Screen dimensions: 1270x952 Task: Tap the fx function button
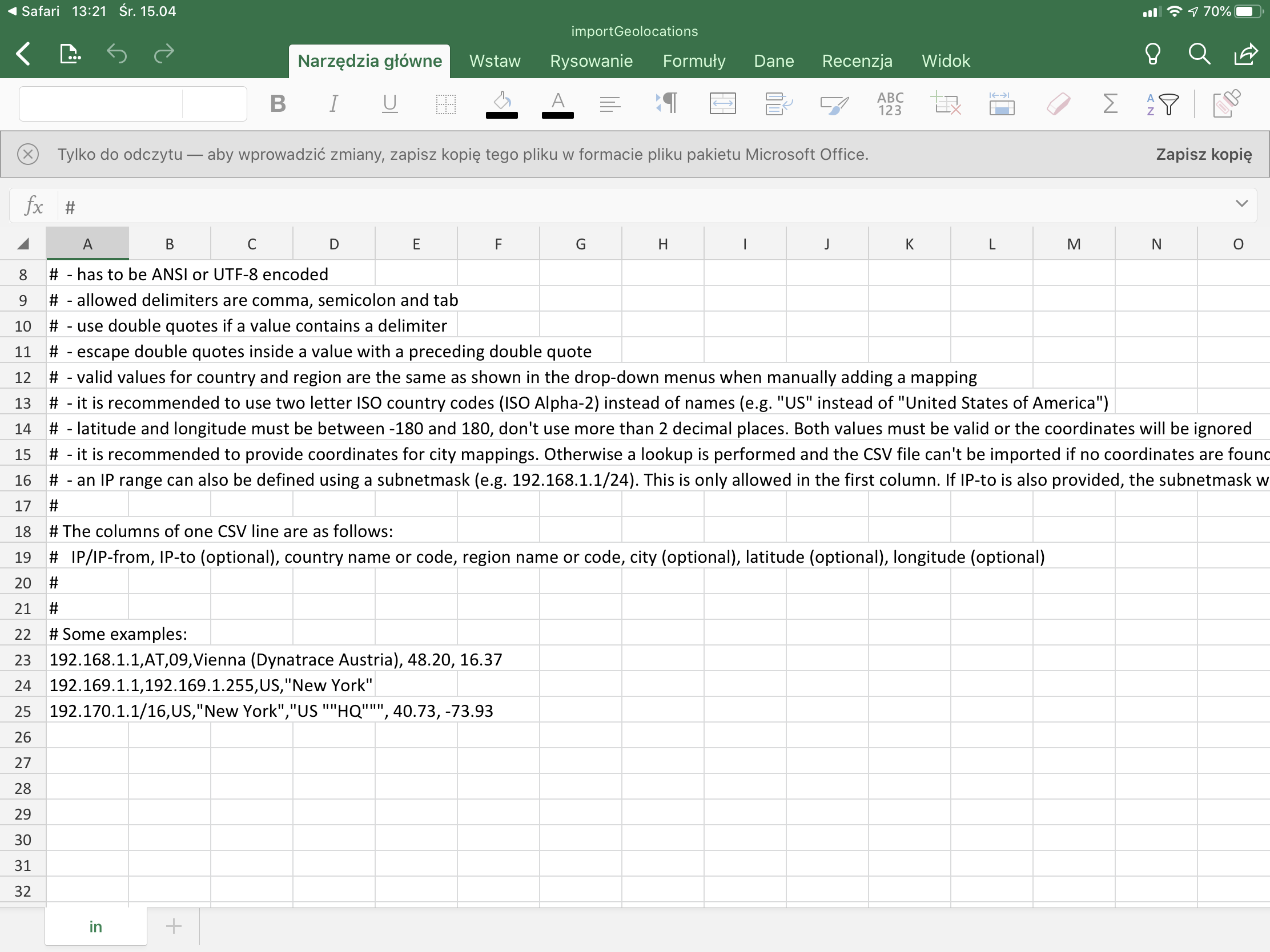click(34, 205)
